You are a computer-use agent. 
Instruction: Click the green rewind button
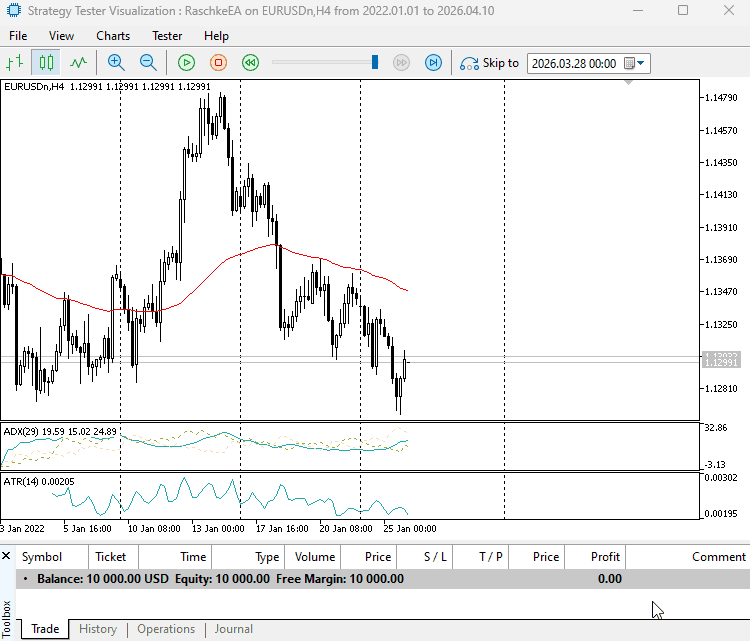tap(251, 63)
